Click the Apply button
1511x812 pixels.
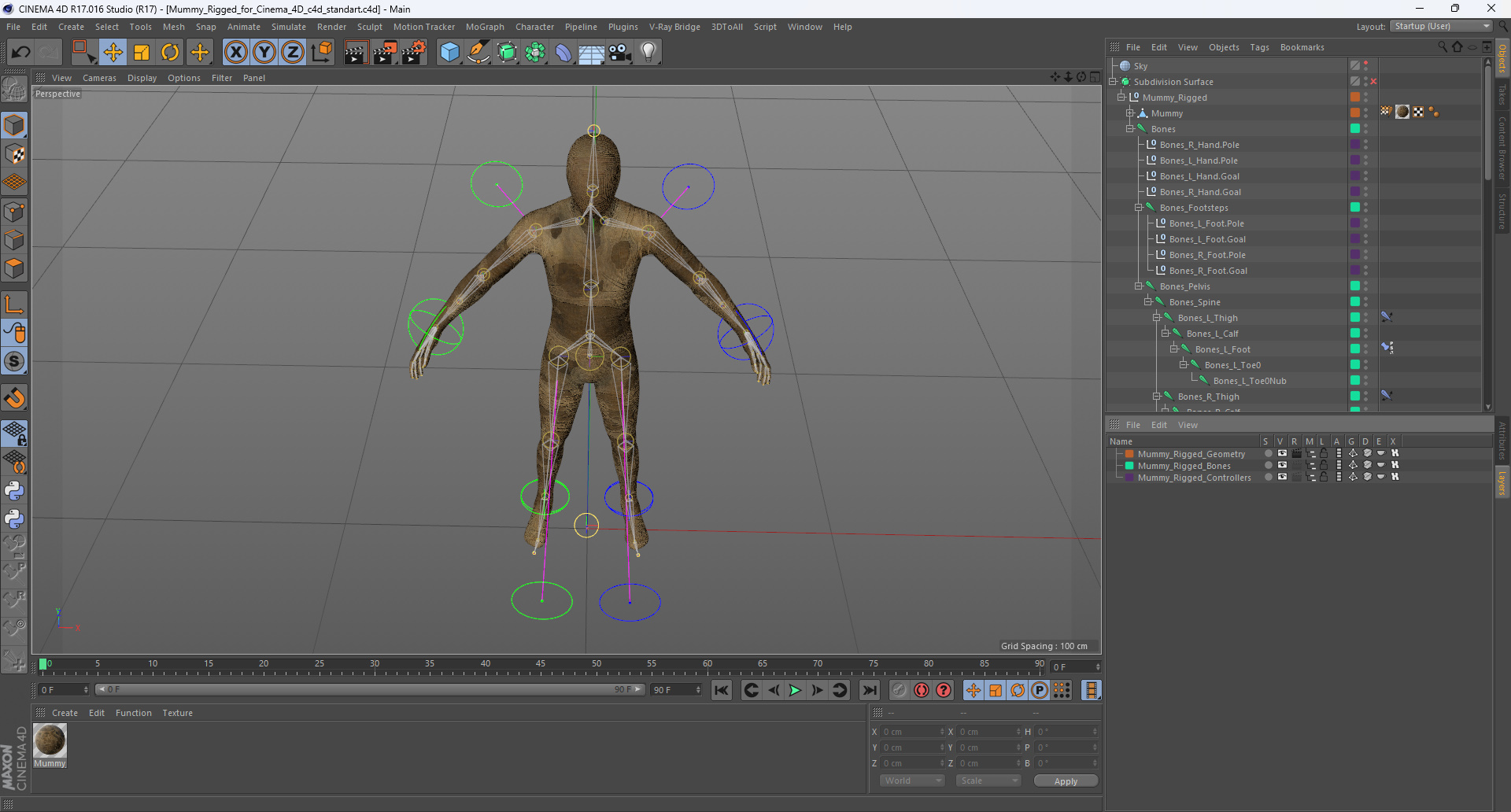(1066, 781)
